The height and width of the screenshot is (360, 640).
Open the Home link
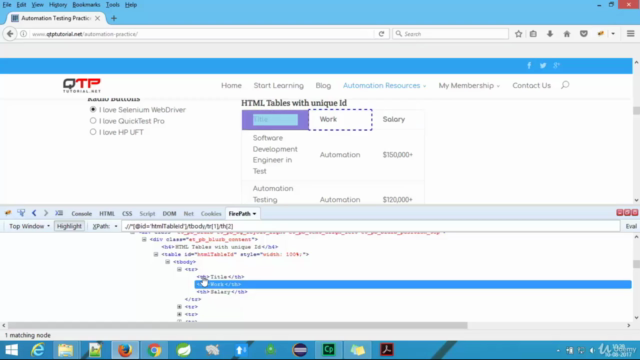pyautogui.click(x=231, y=85)
